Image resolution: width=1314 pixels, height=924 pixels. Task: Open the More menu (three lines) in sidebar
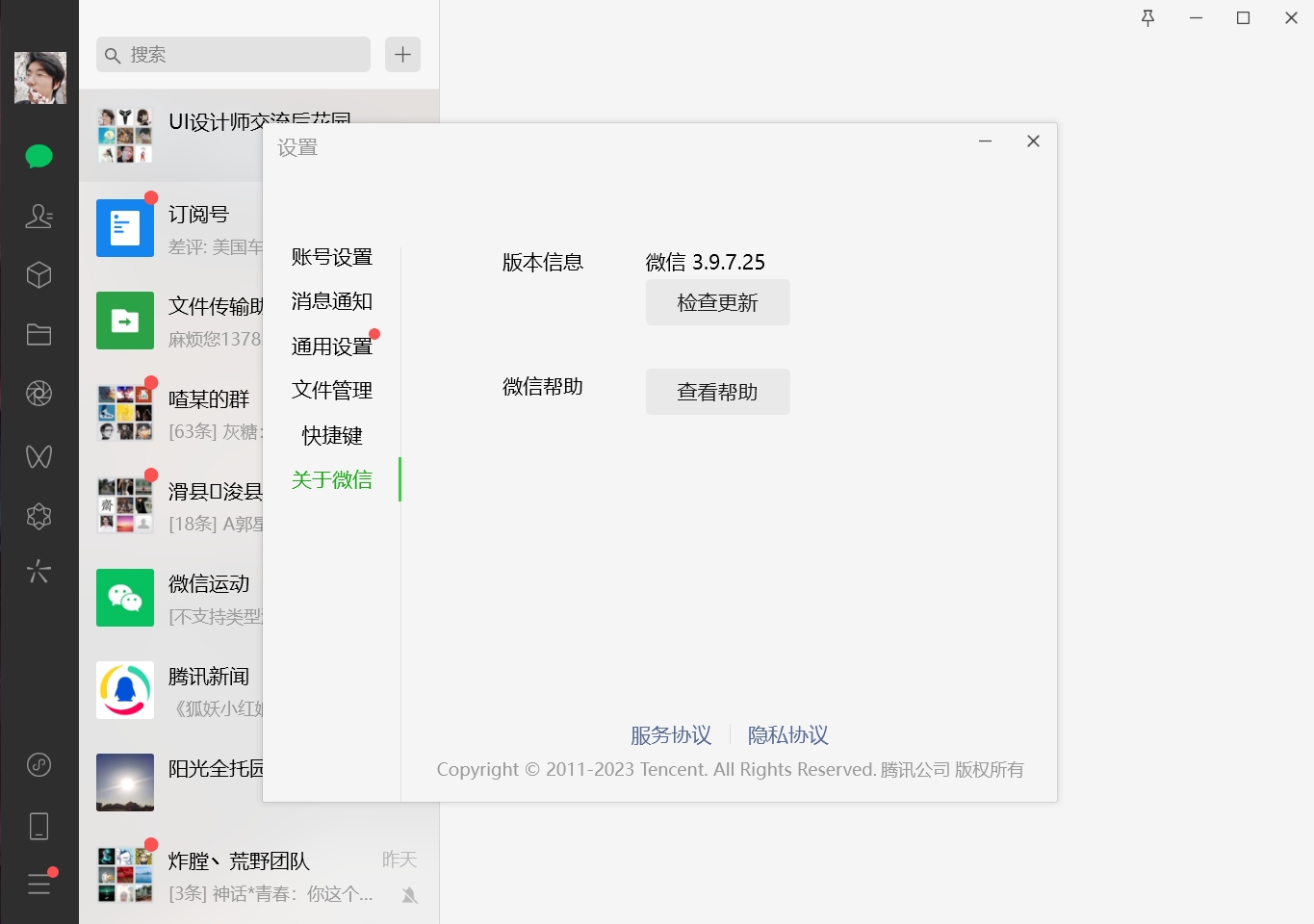(39, 884)
